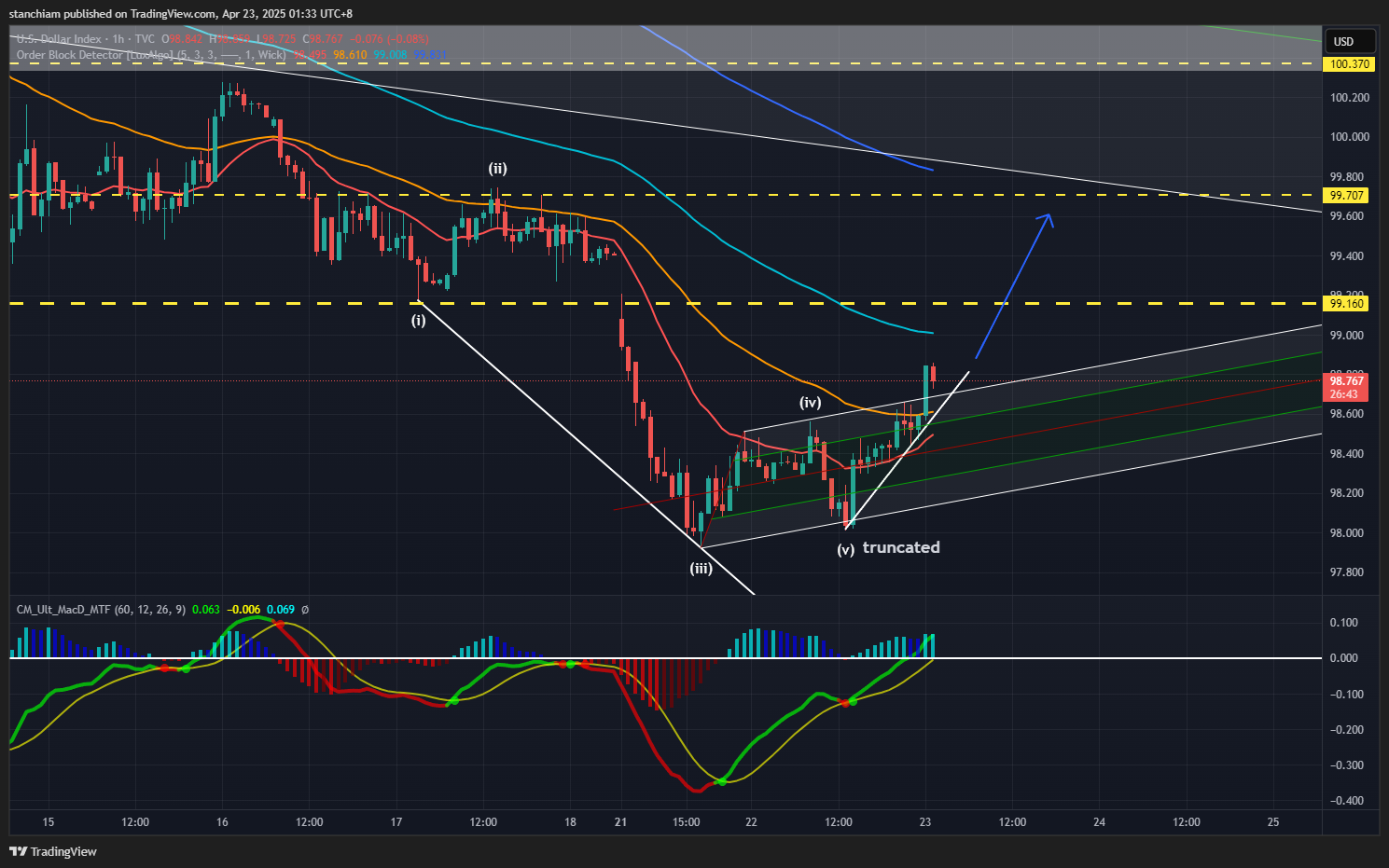Click the current price label 98.767

[x=1347, y=381]
